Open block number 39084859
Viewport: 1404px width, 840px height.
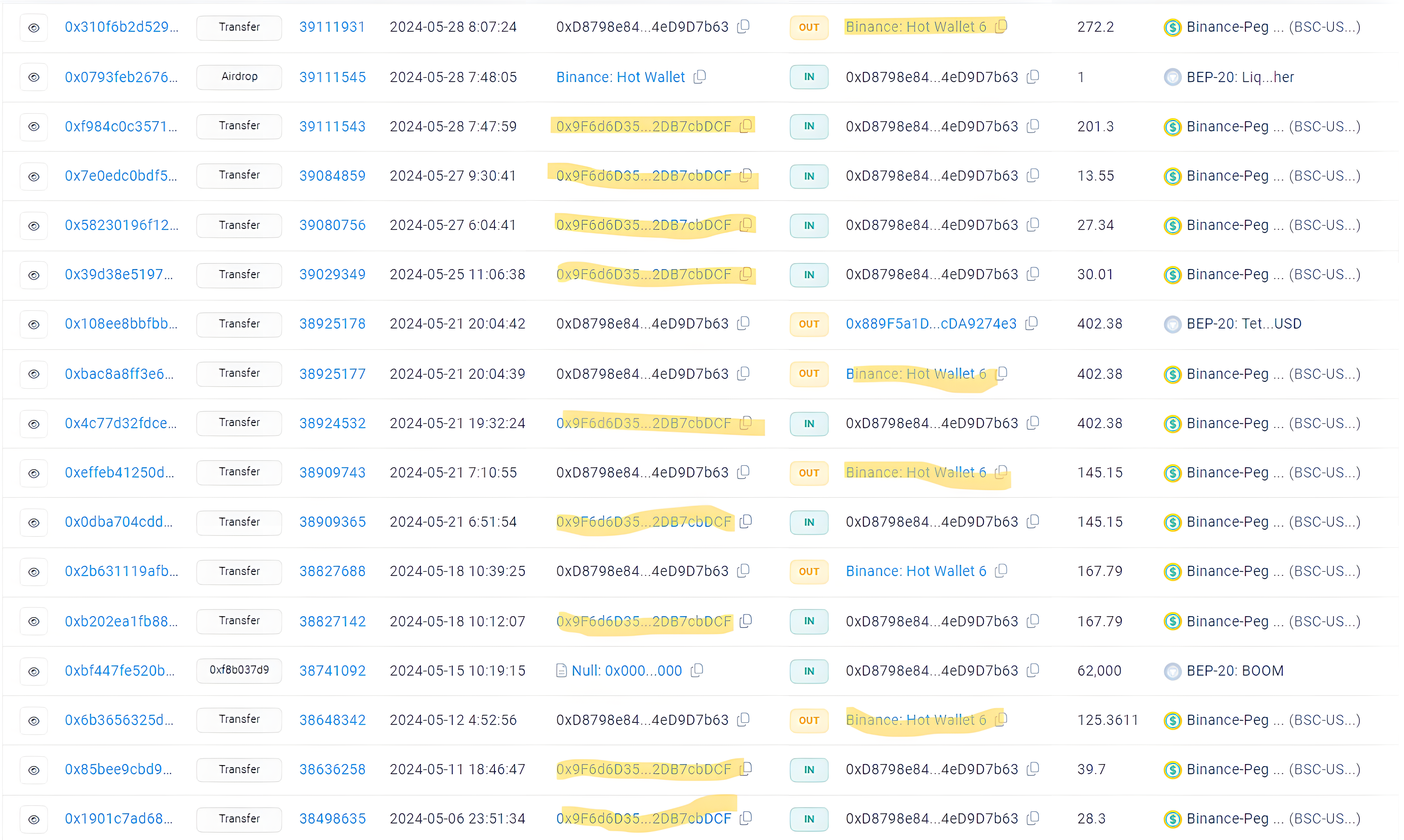tap(332, 176)
